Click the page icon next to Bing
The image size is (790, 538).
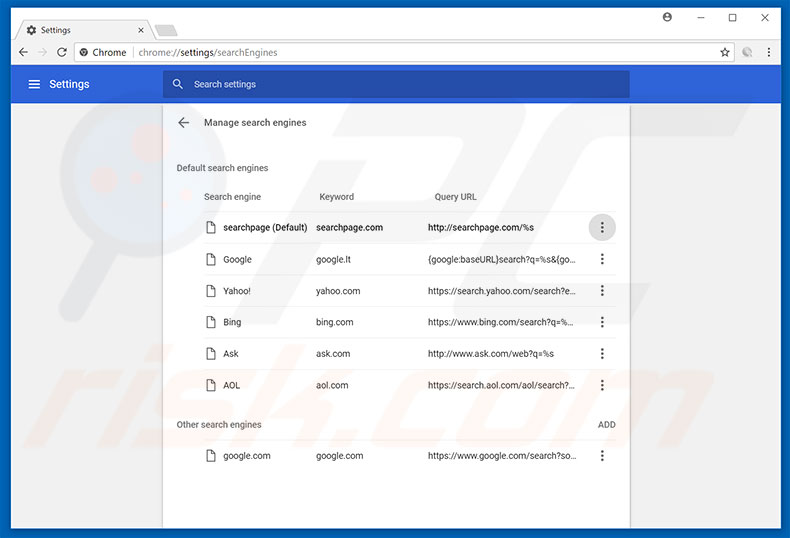[x=211, y=322]
